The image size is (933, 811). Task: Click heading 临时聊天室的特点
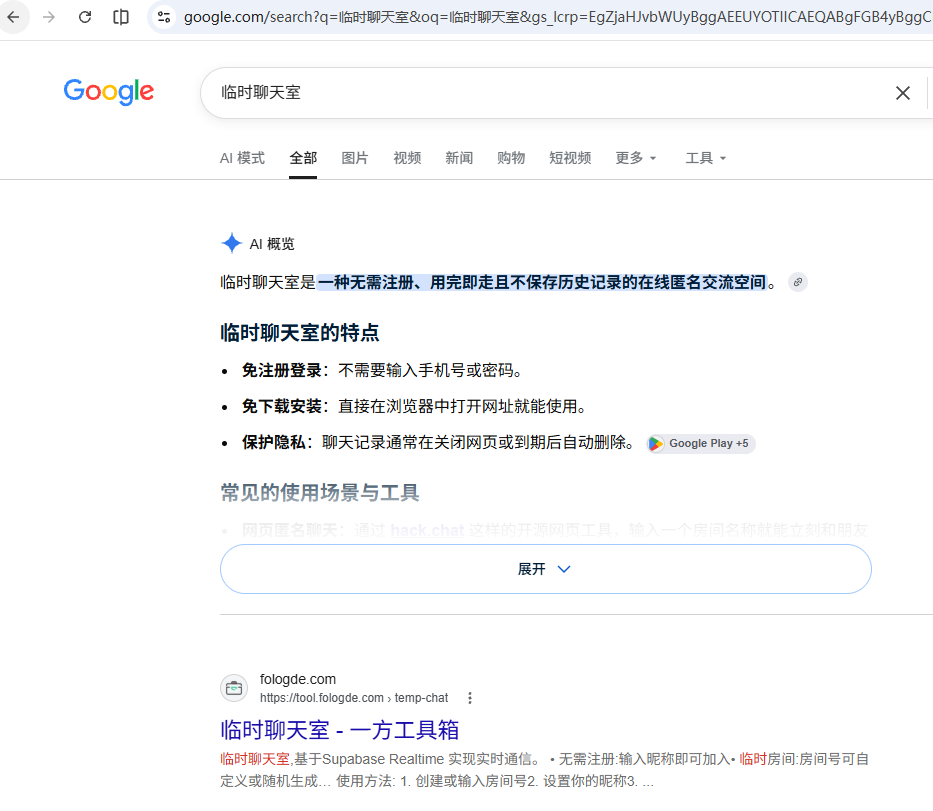tap(299, 332)
